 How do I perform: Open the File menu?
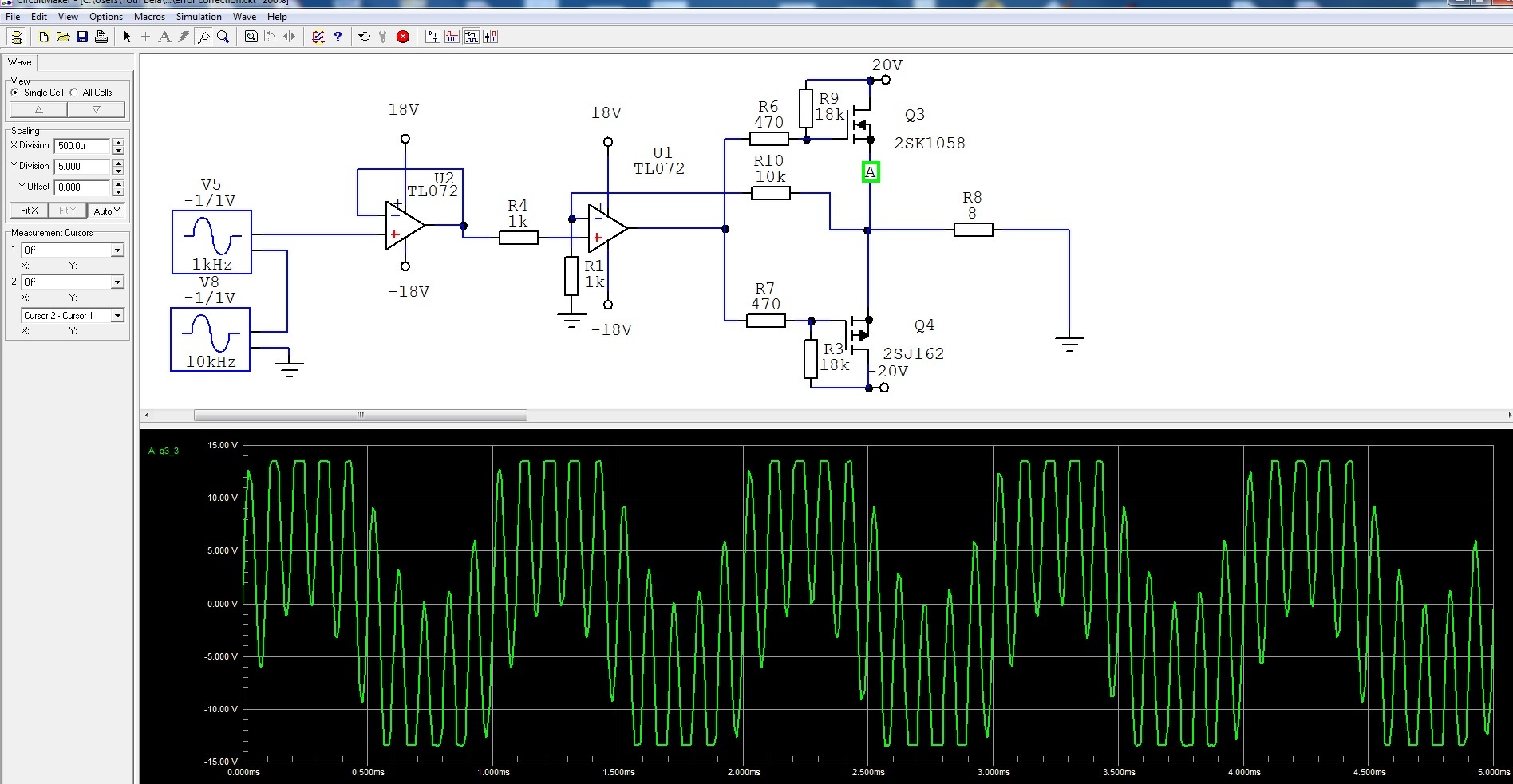[13, 16]
